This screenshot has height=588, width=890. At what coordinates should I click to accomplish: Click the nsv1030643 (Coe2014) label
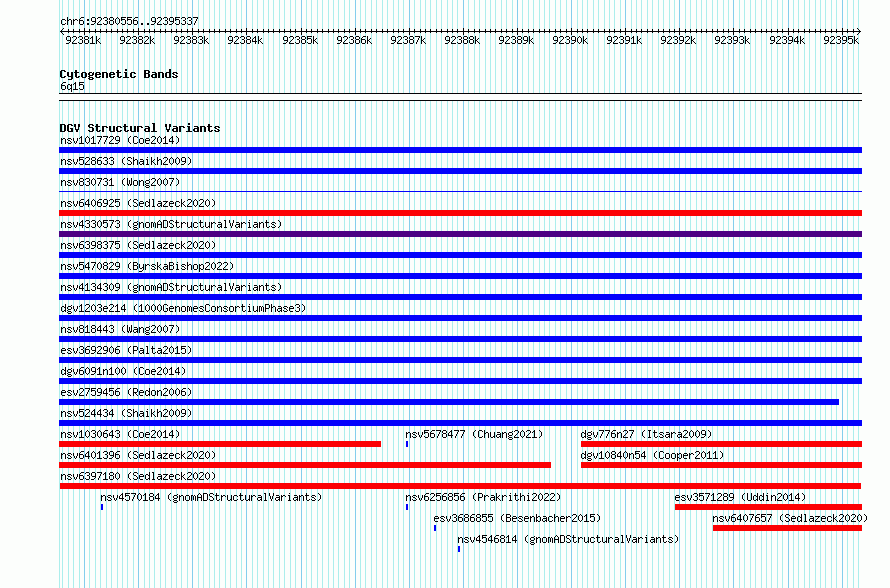(x=120, y=434)
